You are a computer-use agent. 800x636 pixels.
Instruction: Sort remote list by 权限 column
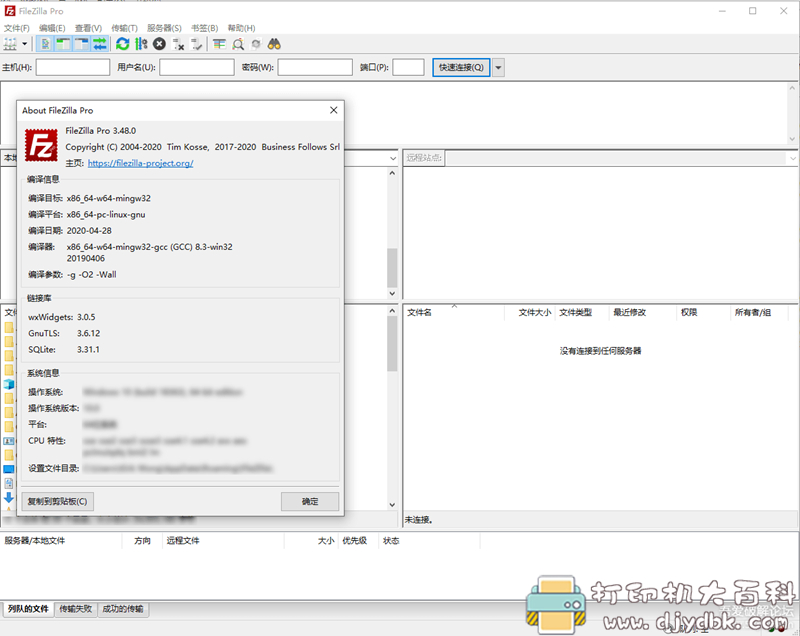[704, 312]
